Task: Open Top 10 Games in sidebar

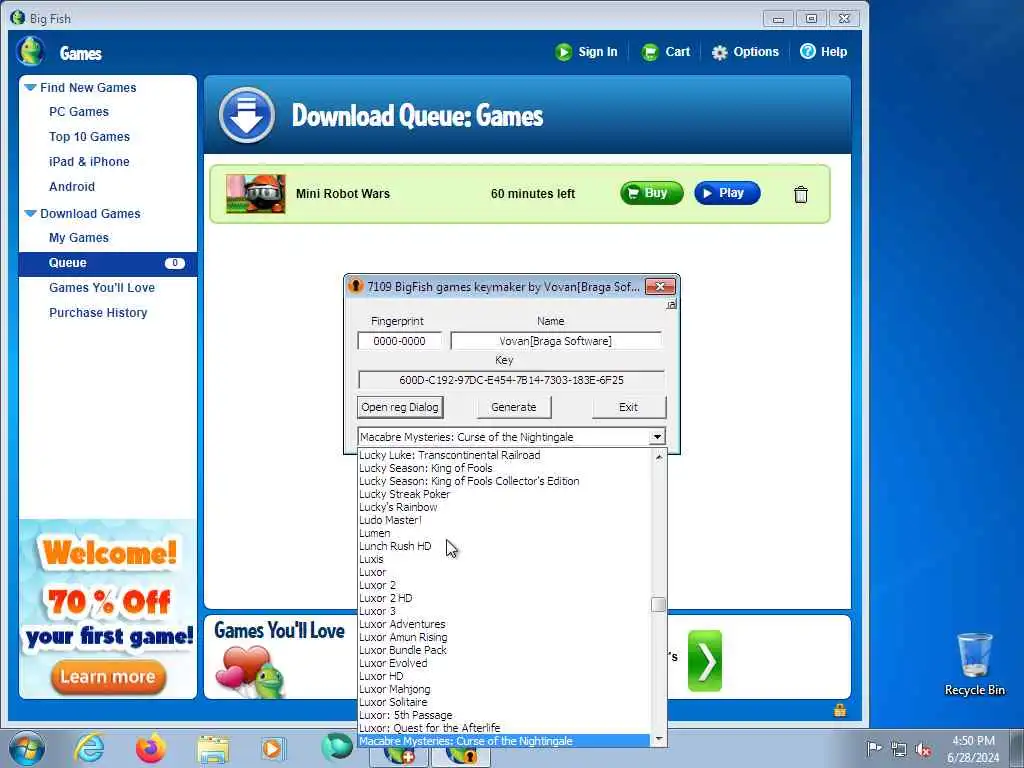Action: [89, 136]
